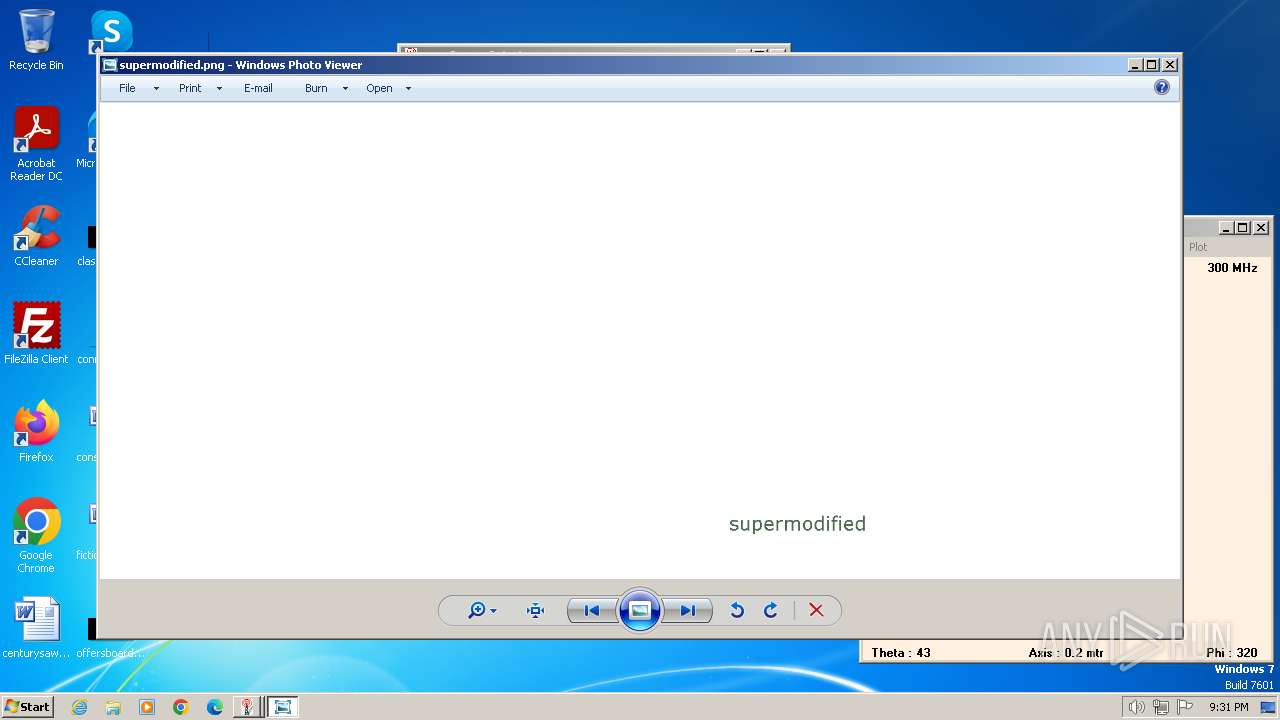Image resolution: width=1280 pixels, height=720 pixels.
Task: Open Microsoft Edge from the taskbar
Action: [215, 707]
